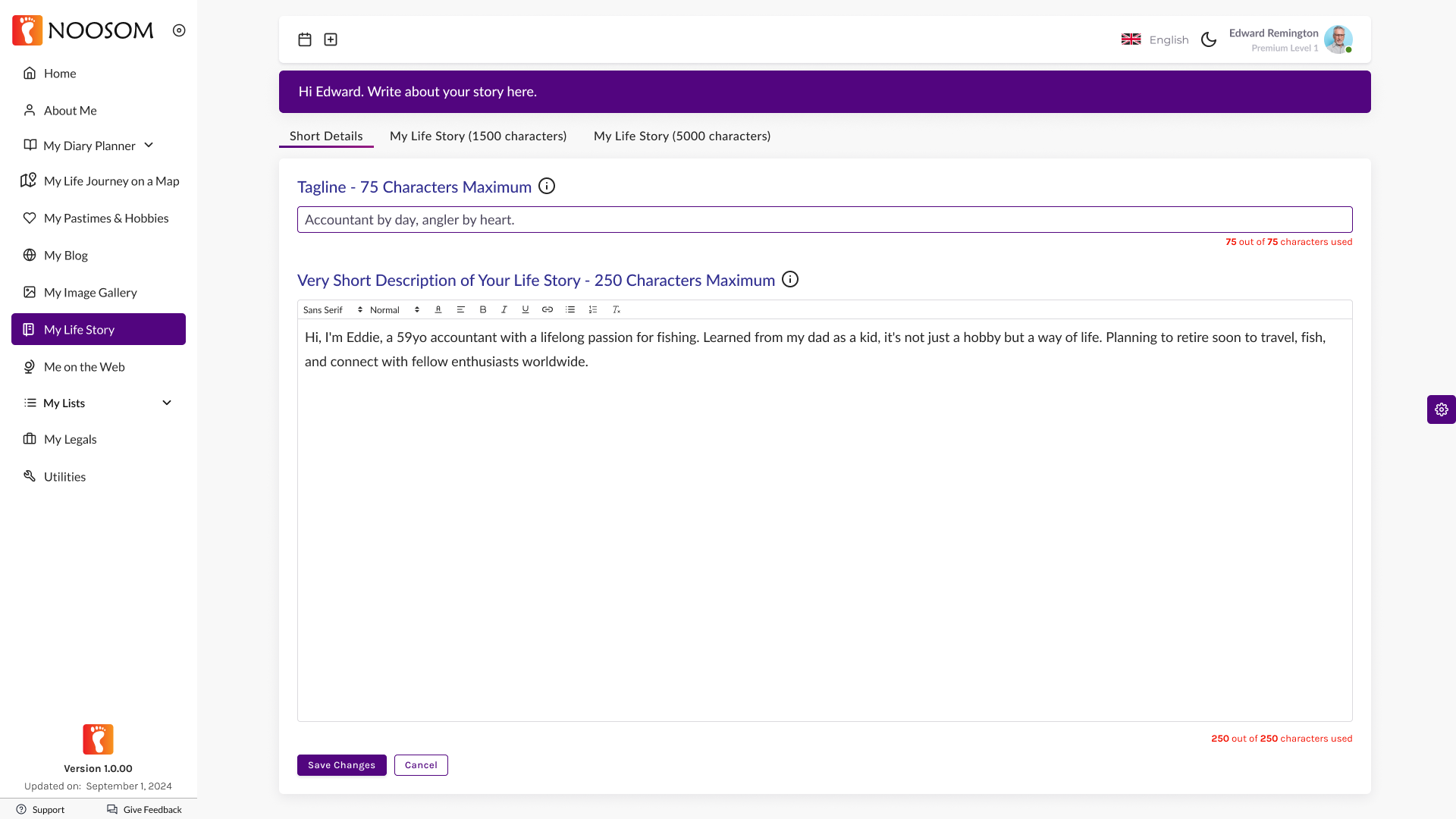1456x819 pixels.
Task: Toggle bold formatting in editor toolbar
Action: click(483, 309)
